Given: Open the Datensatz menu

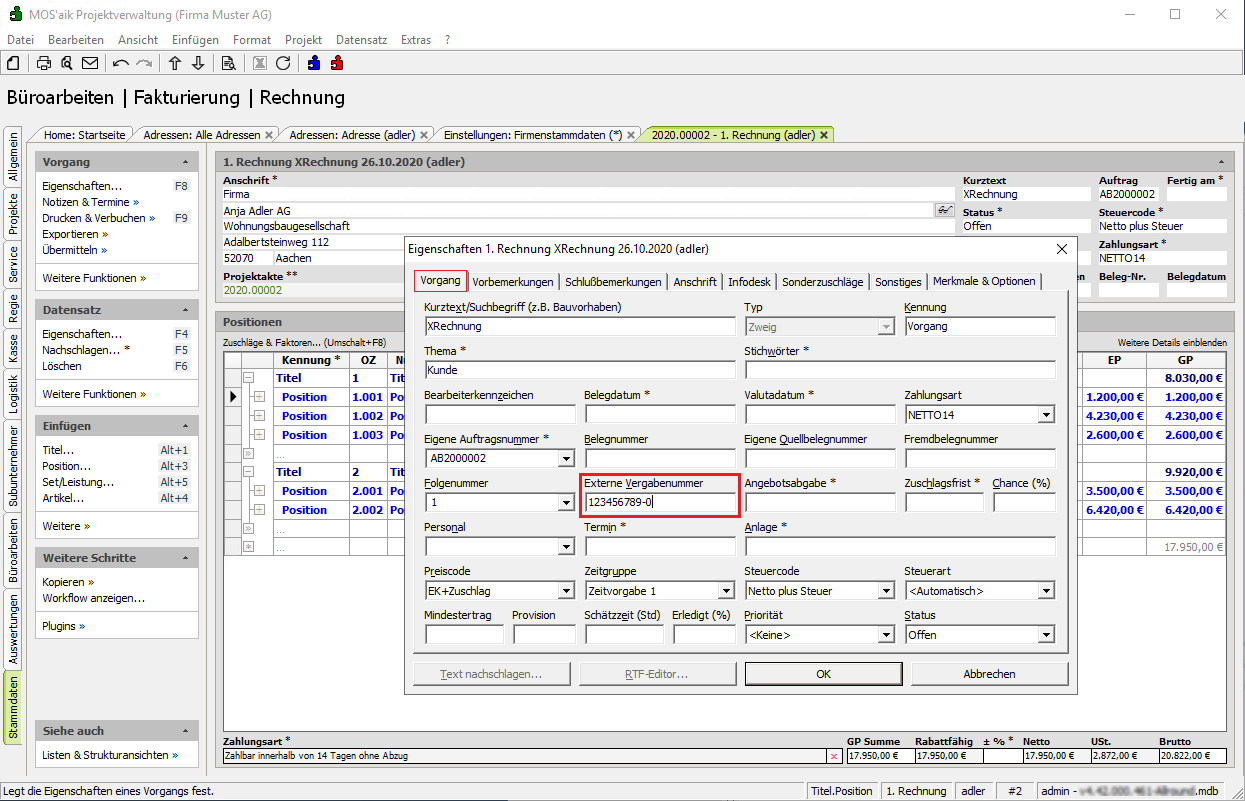Looking at the screenshot, I should [x=361, y=40].
